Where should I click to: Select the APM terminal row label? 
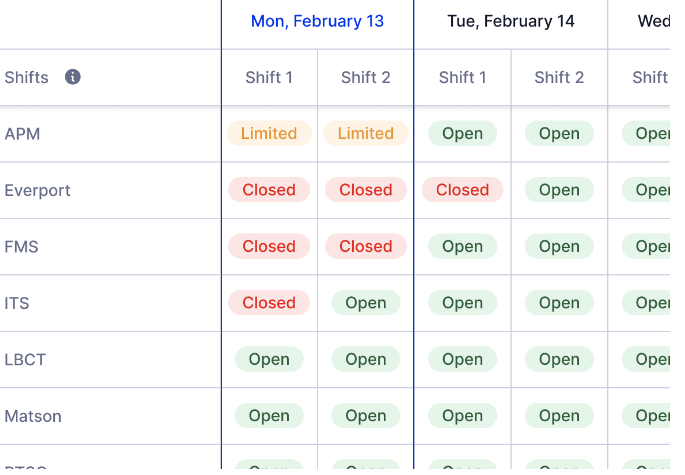pos(22,134)
